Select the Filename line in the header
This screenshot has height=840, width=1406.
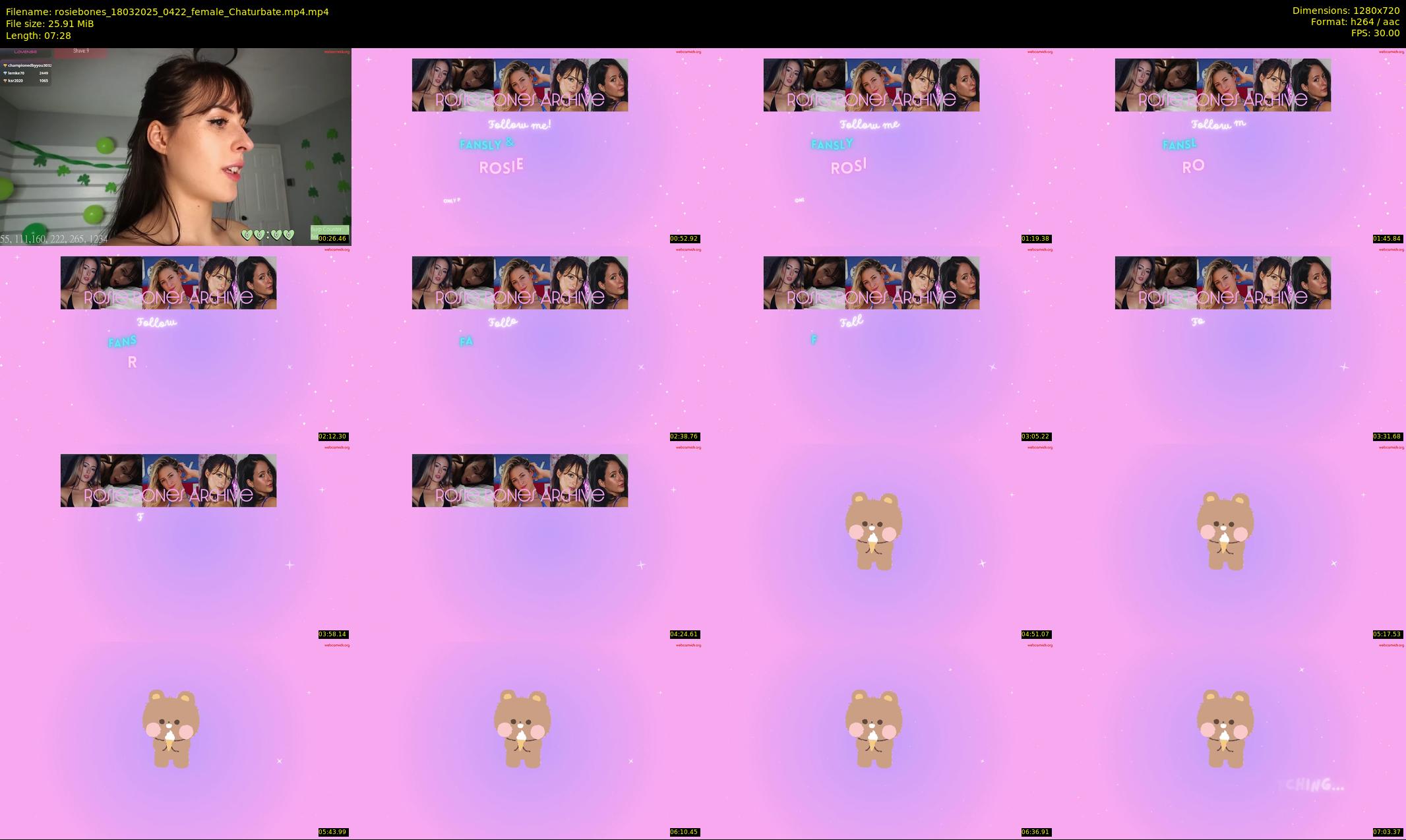click(168, 12)
